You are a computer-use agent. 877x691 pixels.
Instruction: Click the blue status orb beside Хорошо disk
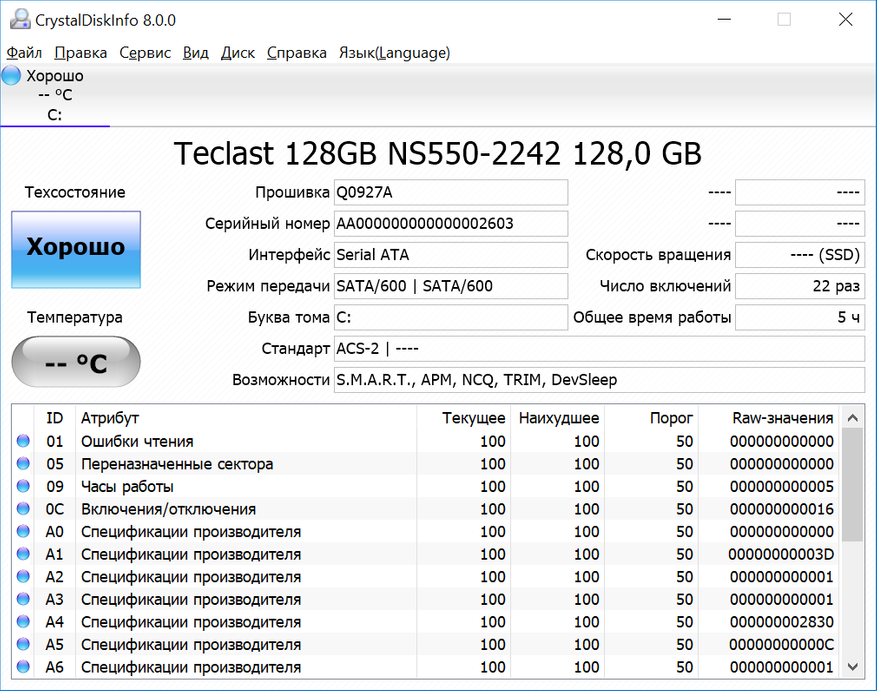point(12,76)
